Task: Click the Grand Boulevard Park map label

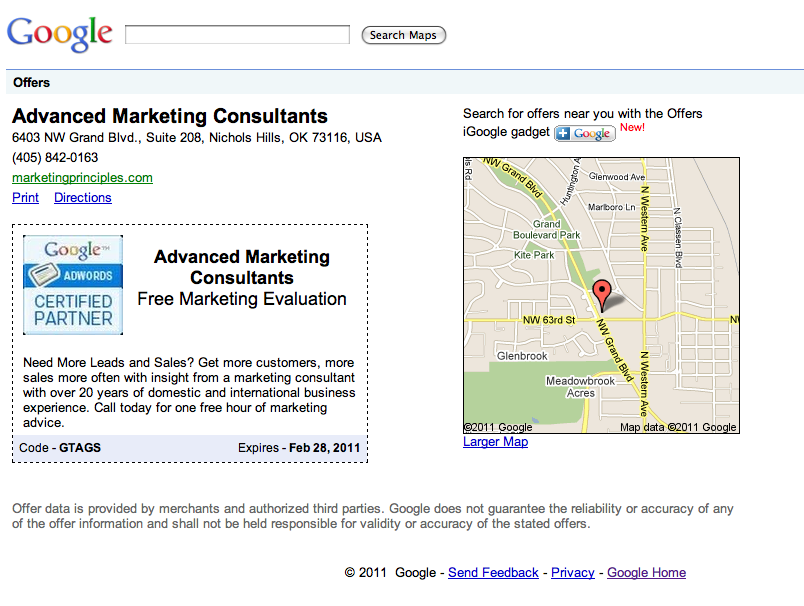Action: [546, 229]
